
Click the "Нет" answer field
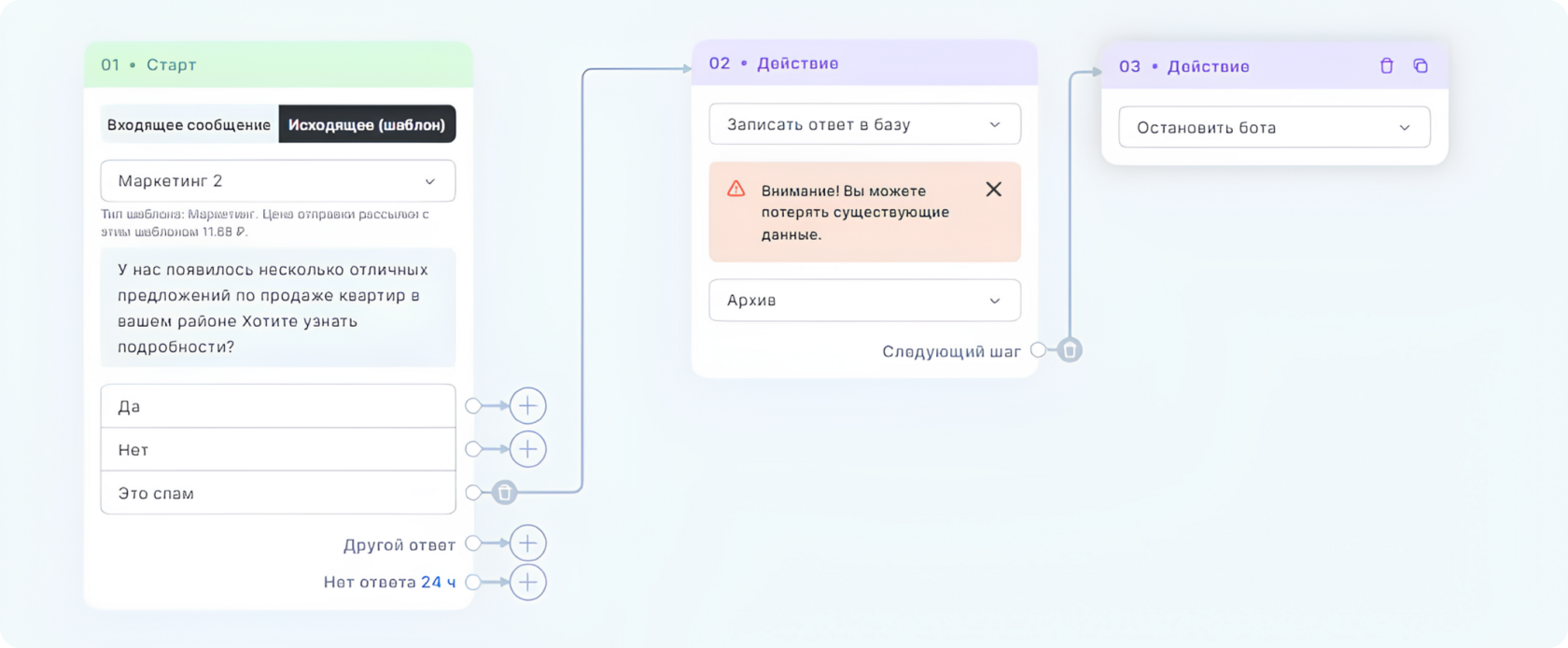tap(278, 449)
